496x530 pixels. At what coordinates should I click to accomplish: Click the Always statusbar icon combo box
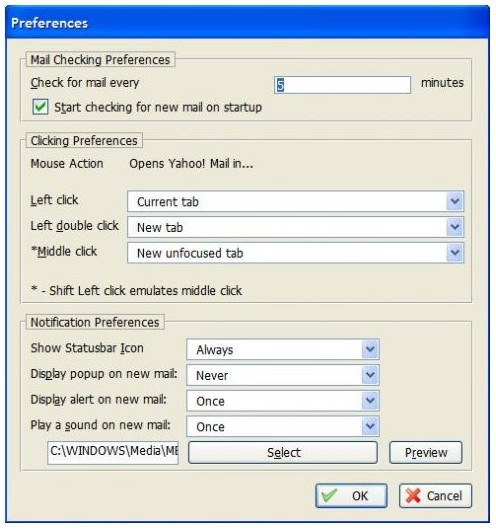tap(283, 350)
